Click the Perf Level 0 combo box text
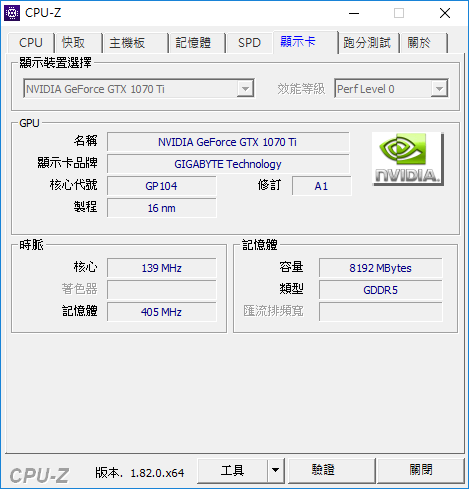 click(366, 89)
